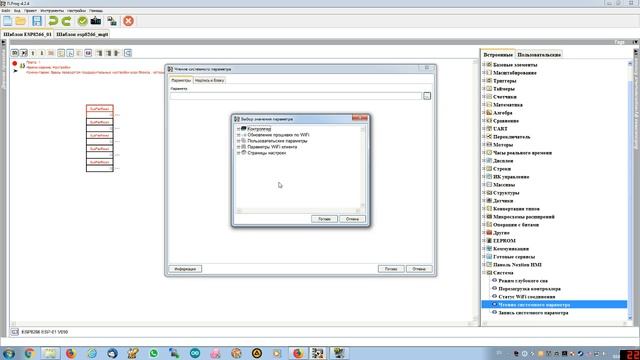Click Готово in the system parameter dialog
The width and height of the screenshot is (640, 360).
point(391,269)
